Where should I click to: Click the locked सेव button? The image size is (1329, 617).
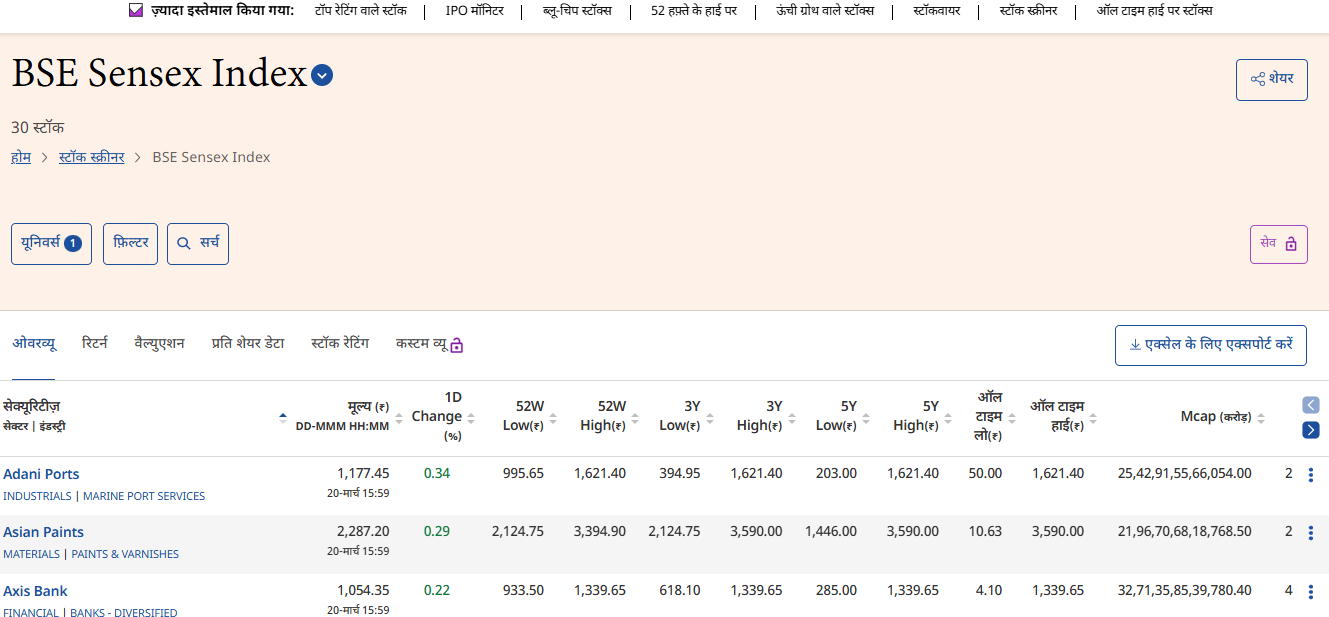point(1278,243)
